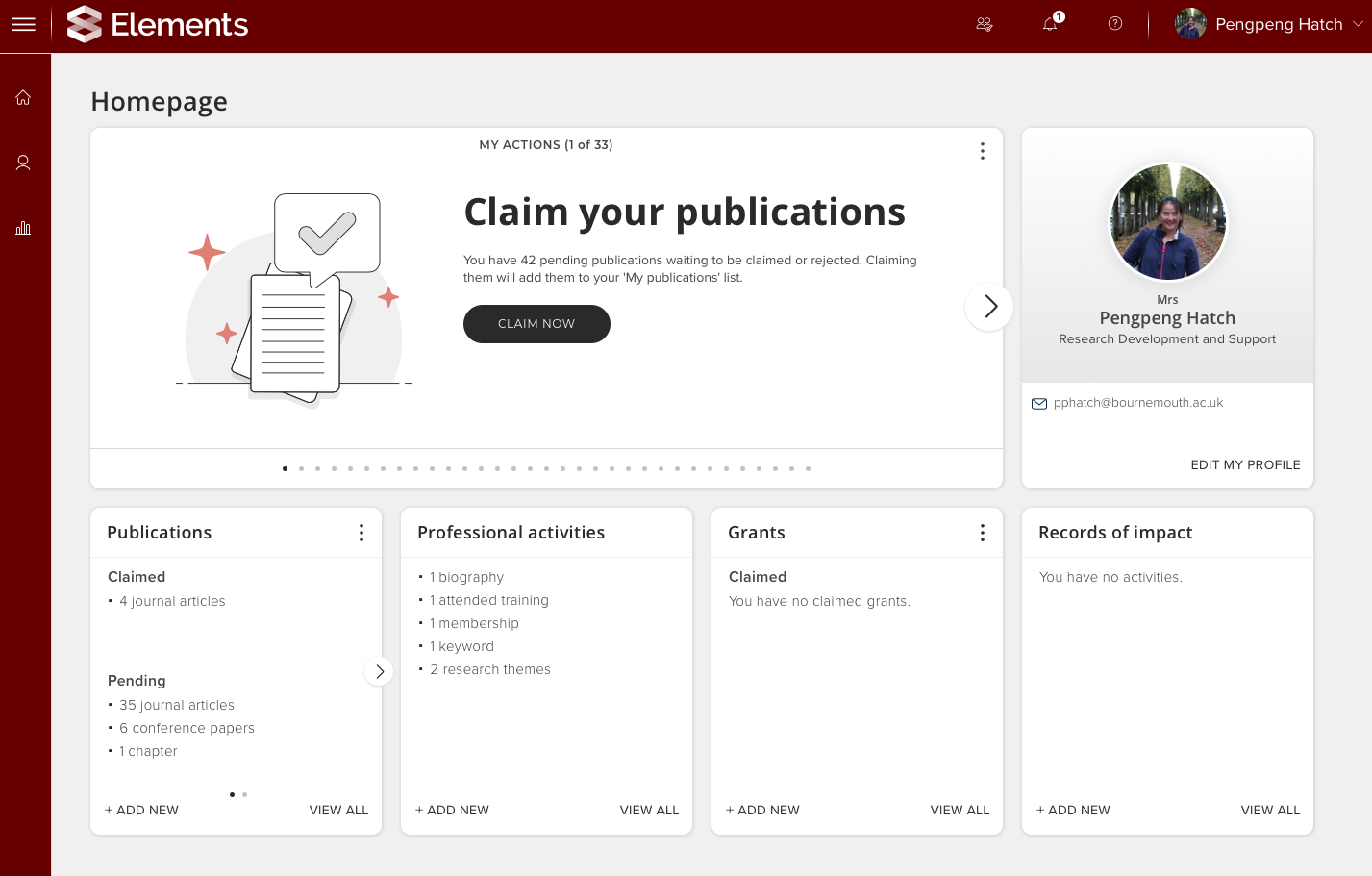
Task: Click VIEW ALL in Records of impact card
Action: pyautogui.click(x=1270, y=810)
